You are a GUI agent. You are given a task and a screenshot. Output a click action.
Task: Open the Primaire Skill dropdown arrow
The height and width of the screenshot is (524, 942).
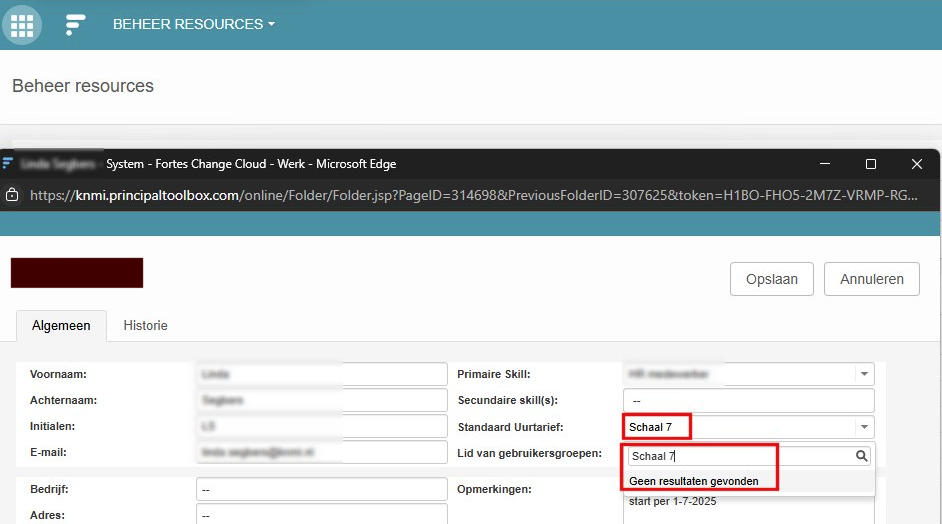[863, 374]
